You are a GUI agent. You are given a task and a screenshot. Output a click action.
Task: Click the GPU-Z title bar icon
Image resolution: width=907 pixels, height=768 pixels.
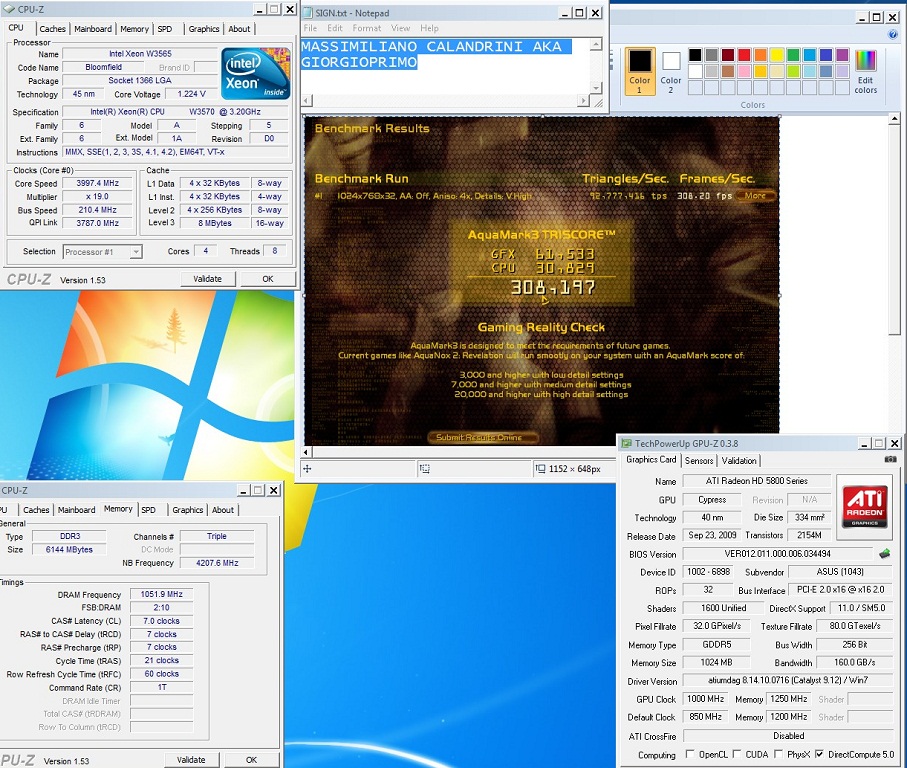pyautogui.click(x=626, y=444)
